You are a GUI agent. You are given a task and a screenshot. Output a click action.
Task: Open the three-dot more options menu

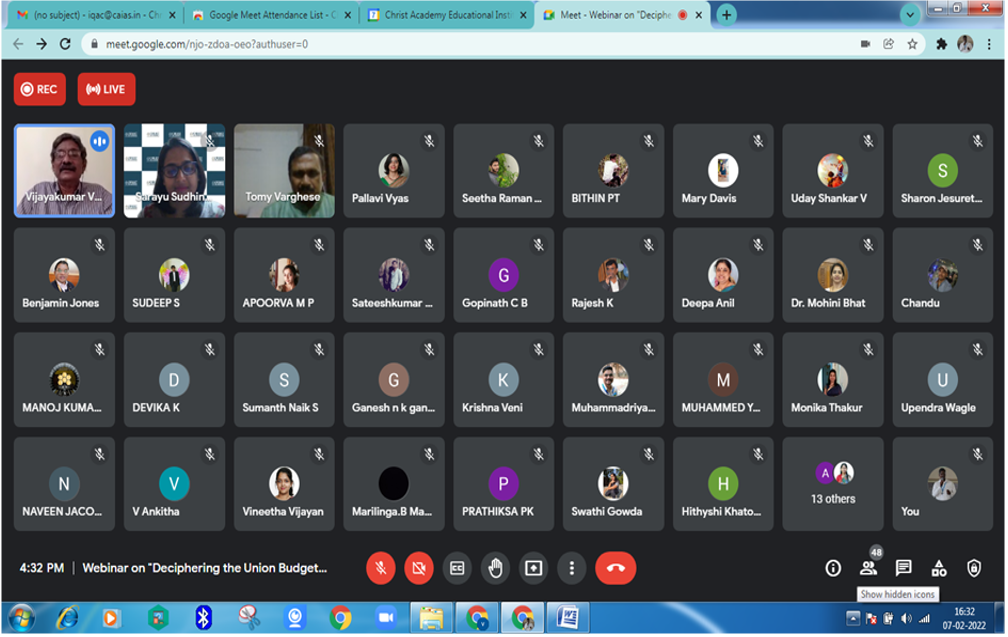click(x=572, y=568)
